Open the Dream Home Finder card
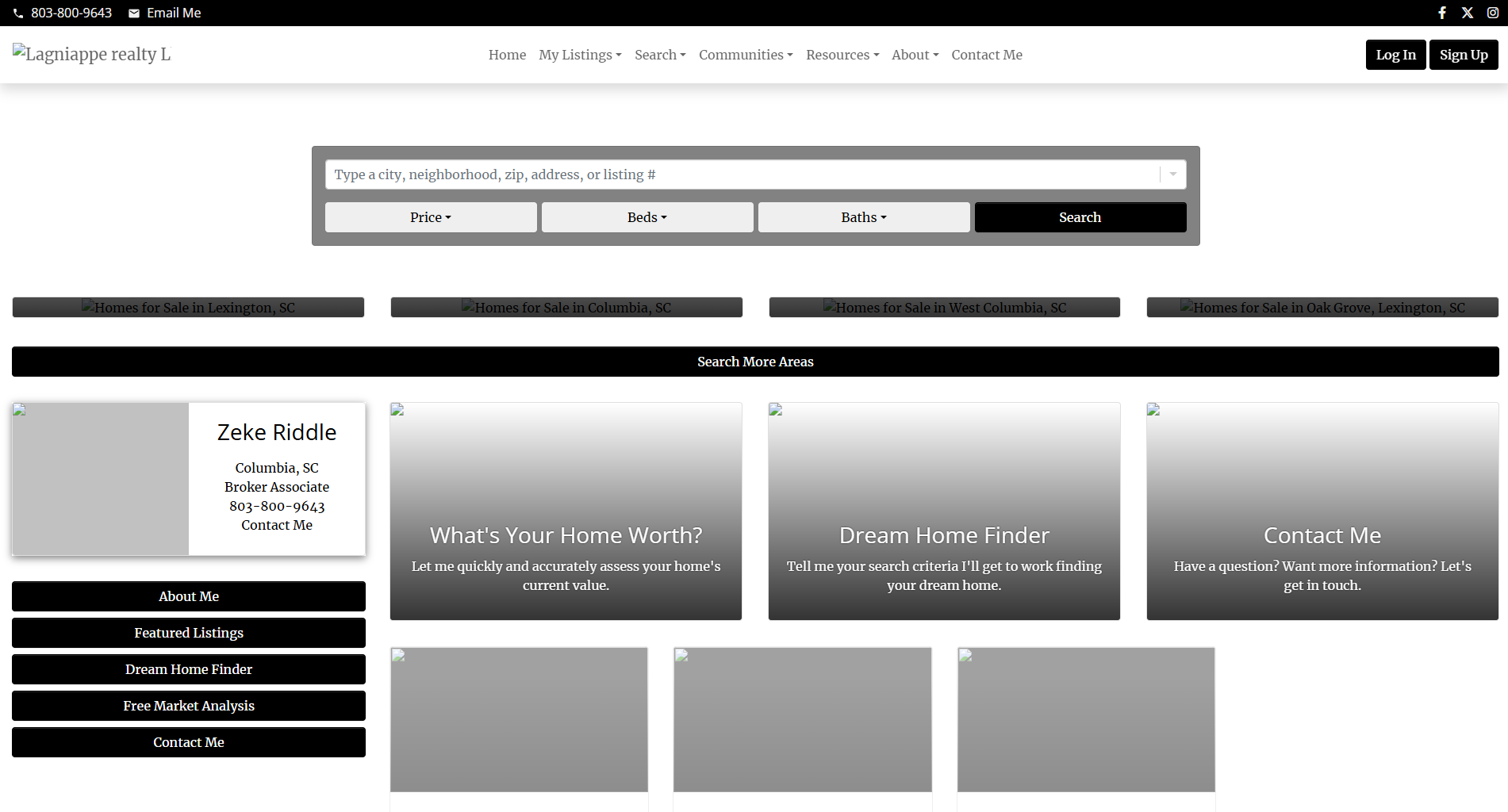The image size is (1508, 812). [944, 511]
